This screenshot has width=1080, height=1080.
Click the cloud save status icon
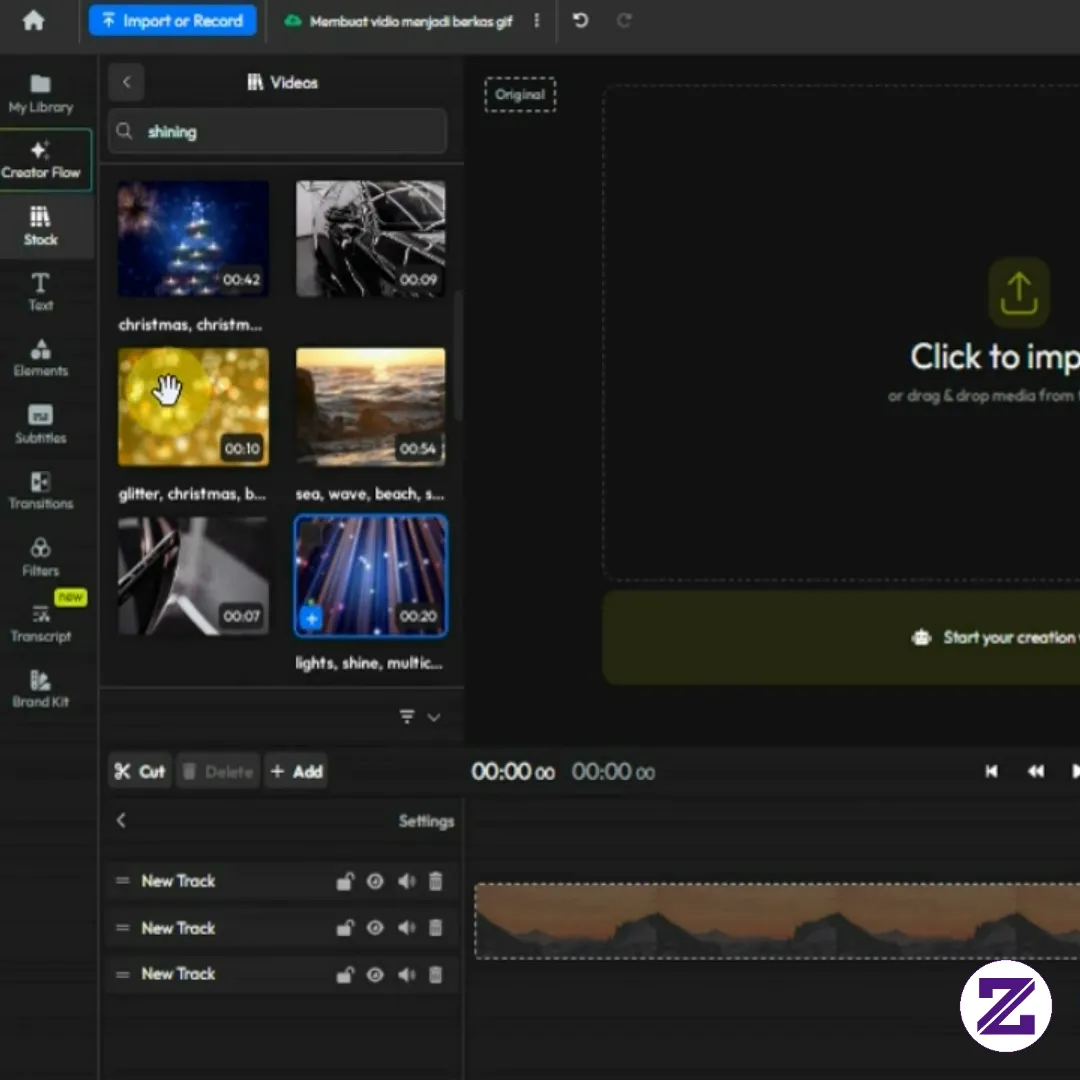pyautogui.click(x=293, y=21)
